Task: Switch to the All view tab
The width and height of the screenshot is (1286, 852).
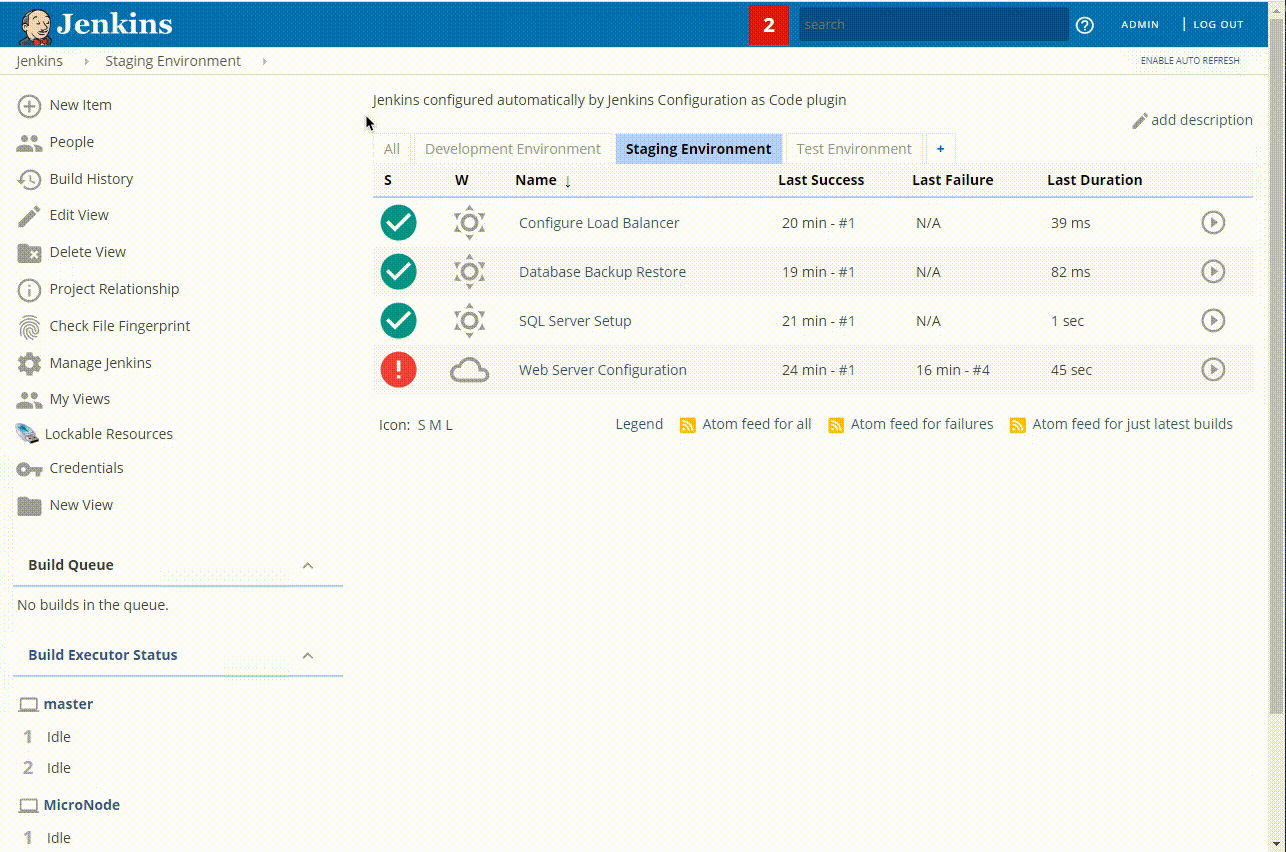Action: click(x=392, y=149)
